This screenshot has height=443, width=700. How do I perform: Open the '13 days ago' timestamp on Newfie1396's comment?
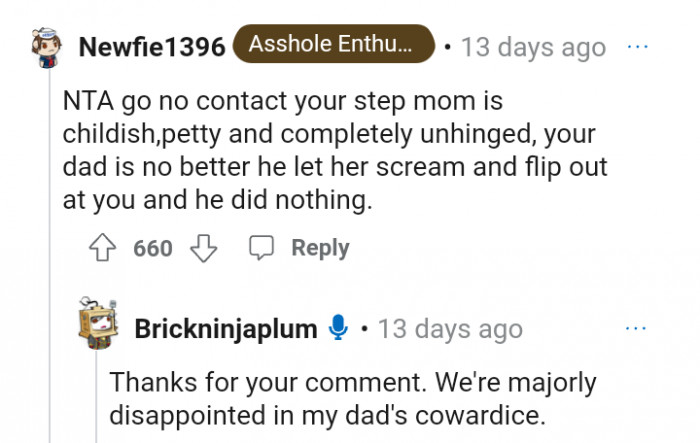(533, 47)
